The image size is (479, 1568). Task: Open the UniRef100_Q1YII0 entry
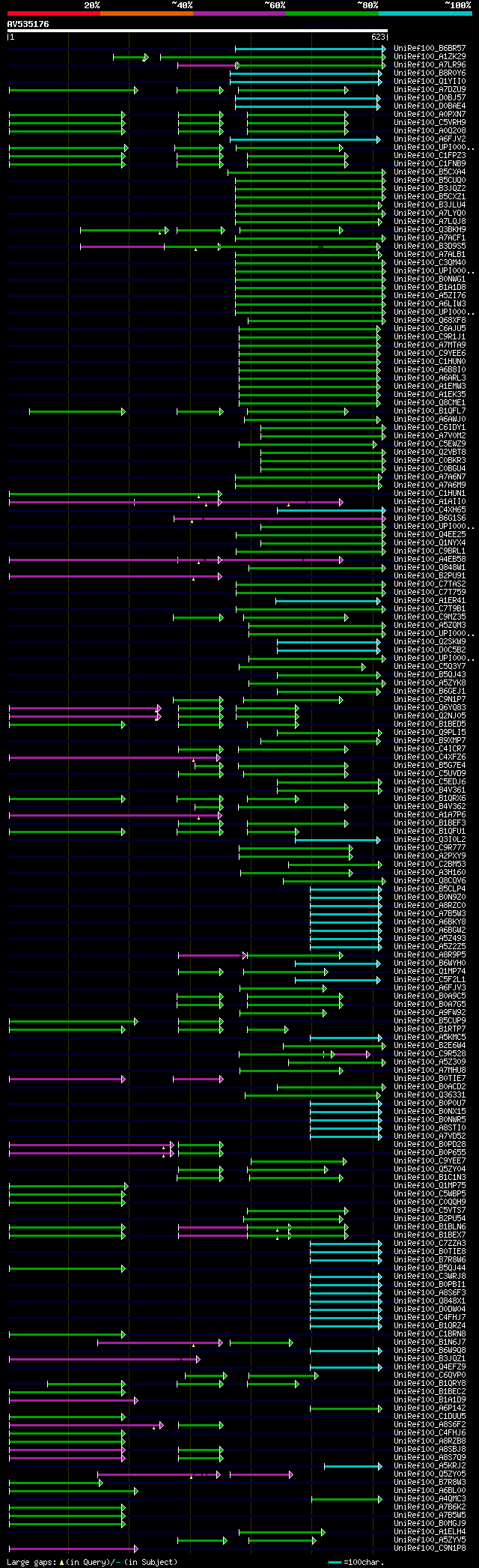(430, 81)
